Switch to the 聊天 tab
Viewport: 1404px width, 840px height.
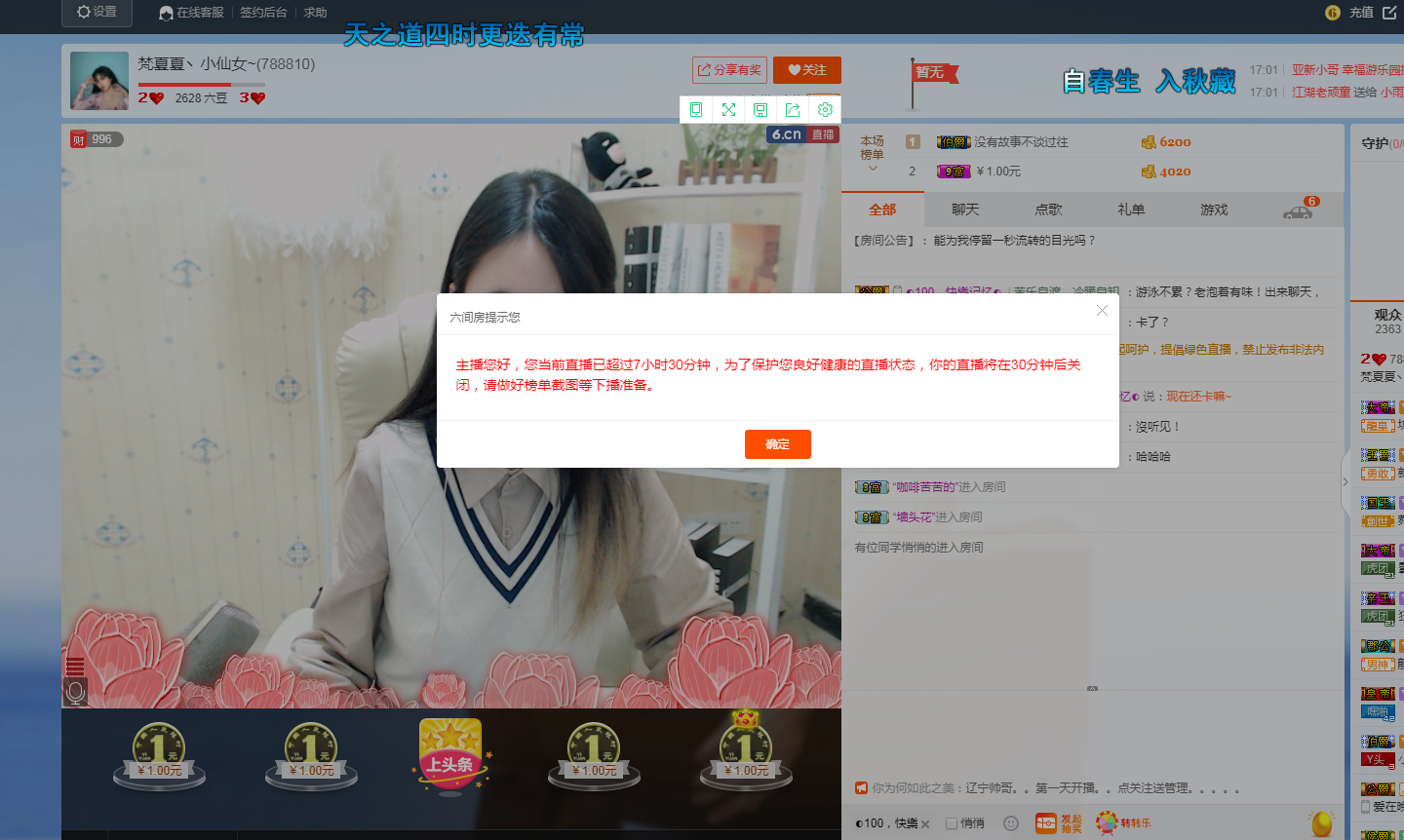[965, 210]
